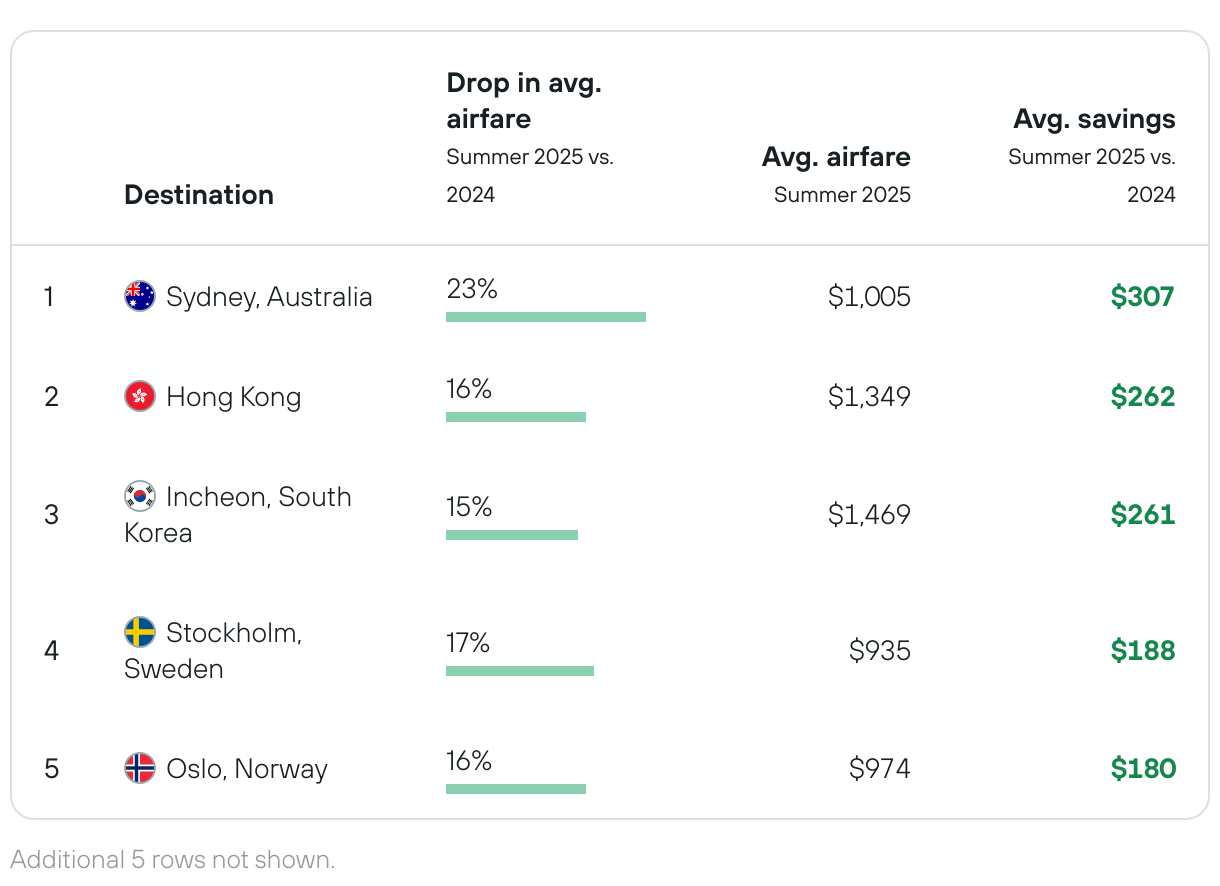Click the $307 savings value
This screenshot has height=886, width=1220.
(x=1143, y=297)
